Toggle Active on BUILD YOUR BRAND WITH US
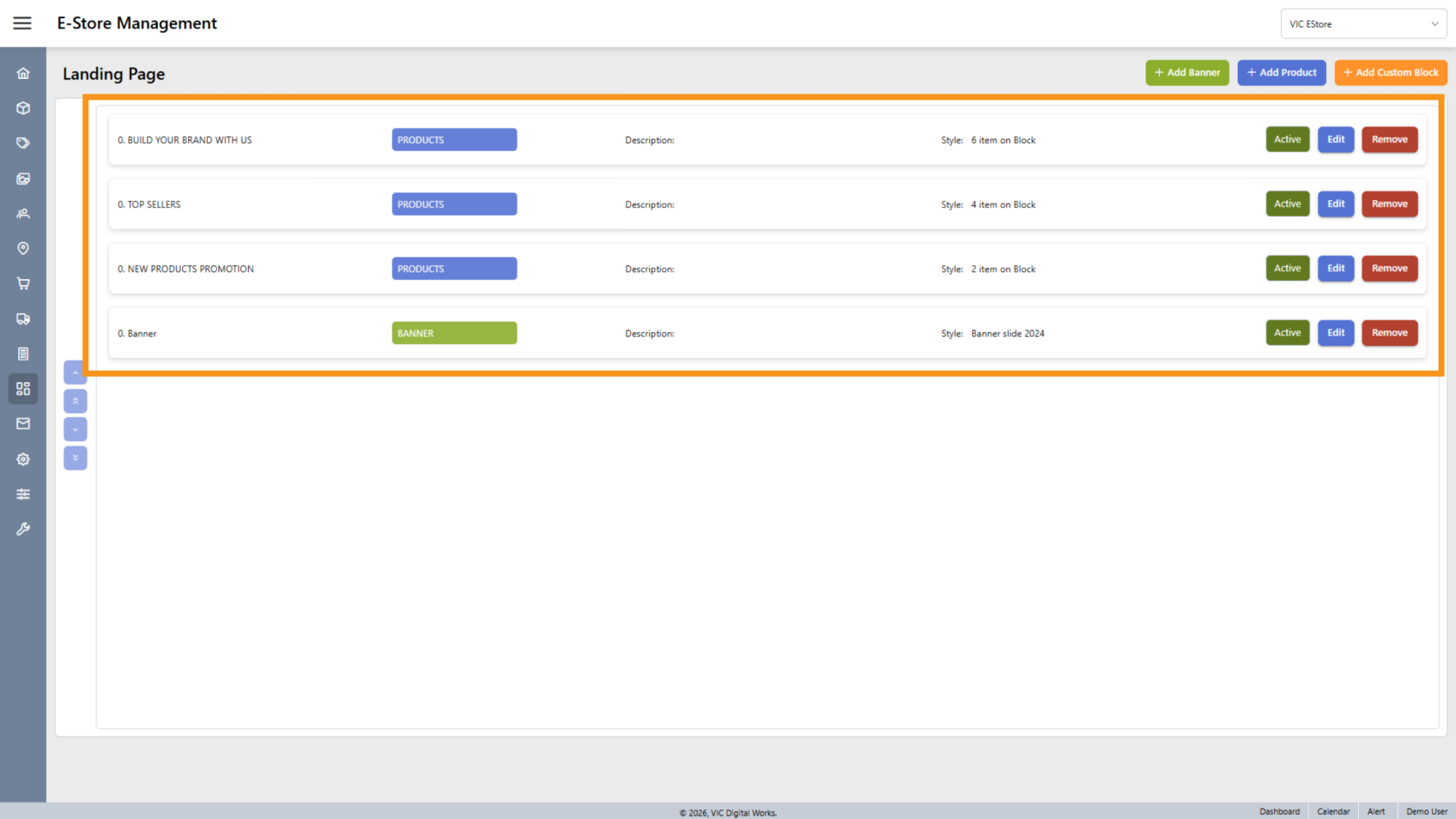Viewport: 1456px width, 819px height. 1287,140
